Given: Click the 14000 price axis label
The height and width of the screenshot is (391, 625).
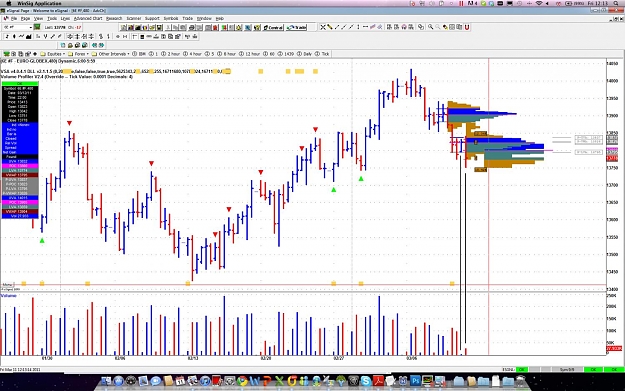Looking at the screenshot, I should pos(612,81).
